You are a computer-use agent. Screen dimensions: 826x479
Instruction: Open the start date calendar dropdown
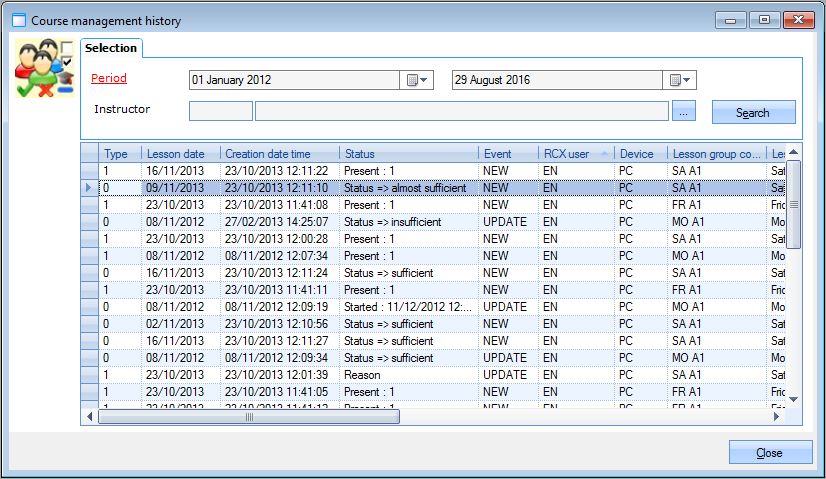(418, 80)
